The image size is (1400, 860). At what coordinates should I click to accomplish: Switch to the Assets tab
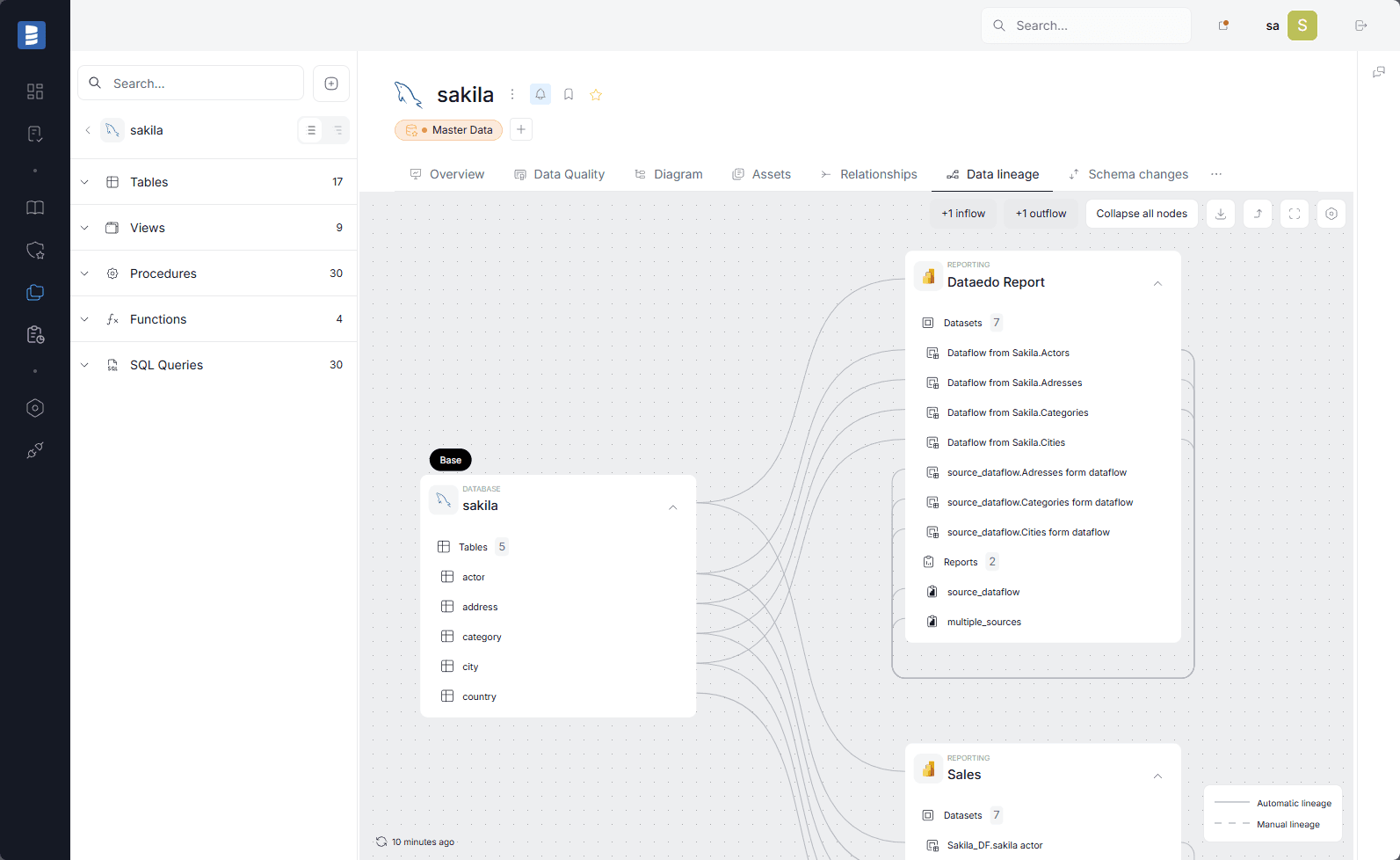tap(762, 174)
